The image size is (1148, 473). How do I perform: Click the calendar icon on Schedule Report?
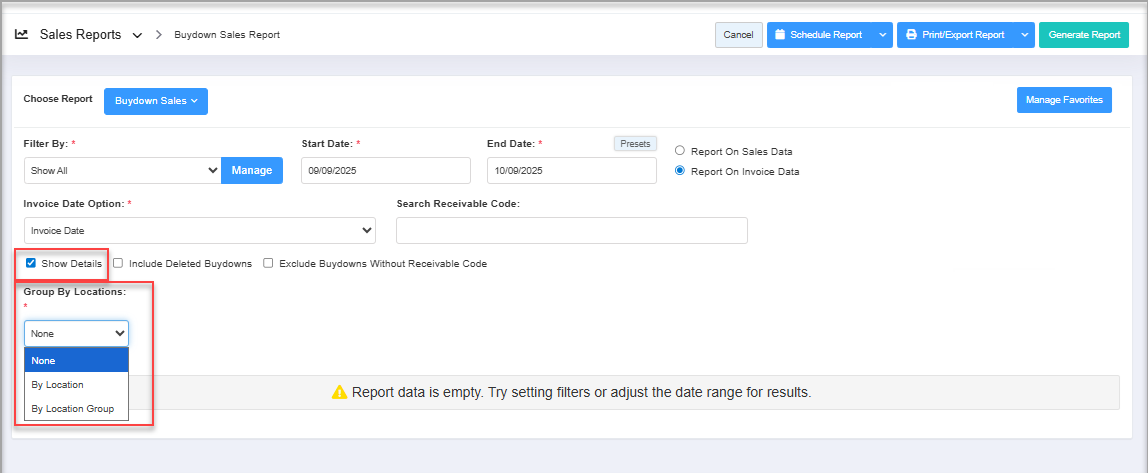pos(780,35)
